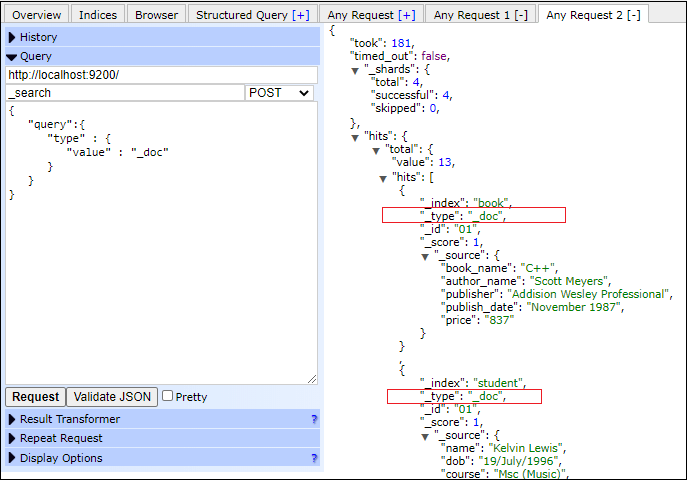This screenshot has height=481, width=687.
Task: Click the "author_name": "Scott Meyers" line
Action: coord(526,281)
